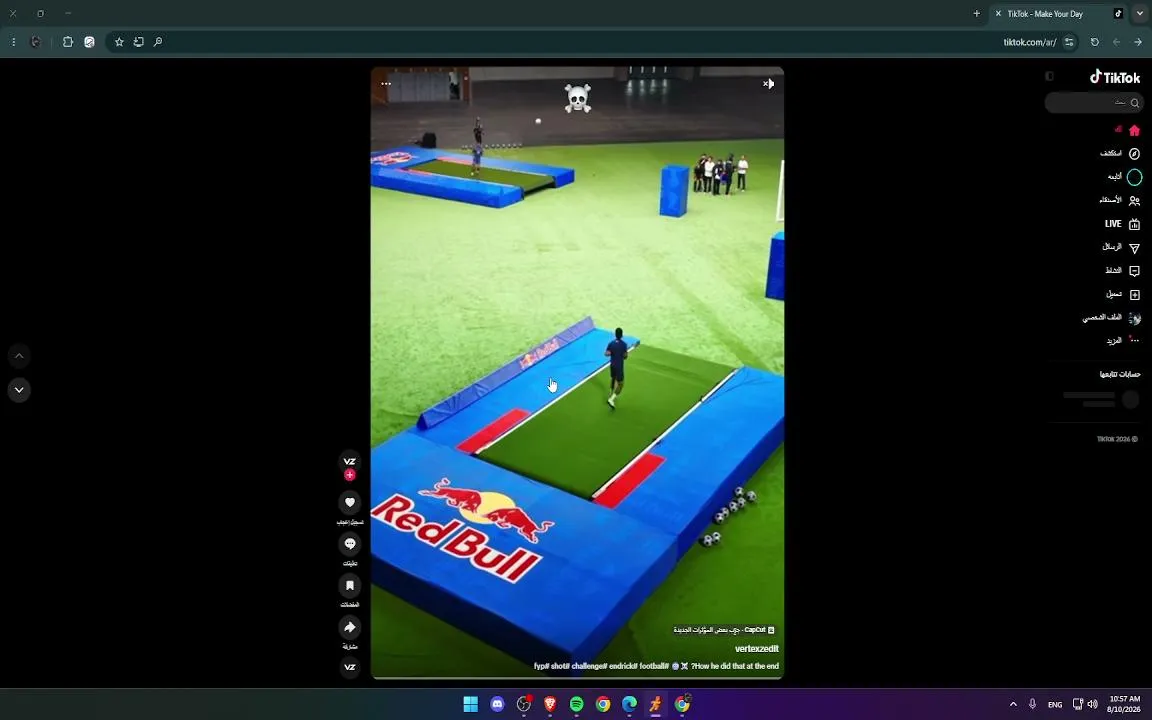The image size is (1152, 720).
Task: Click the tiktok.com/ar/ address bar
Action: click(x=591, y=42)
